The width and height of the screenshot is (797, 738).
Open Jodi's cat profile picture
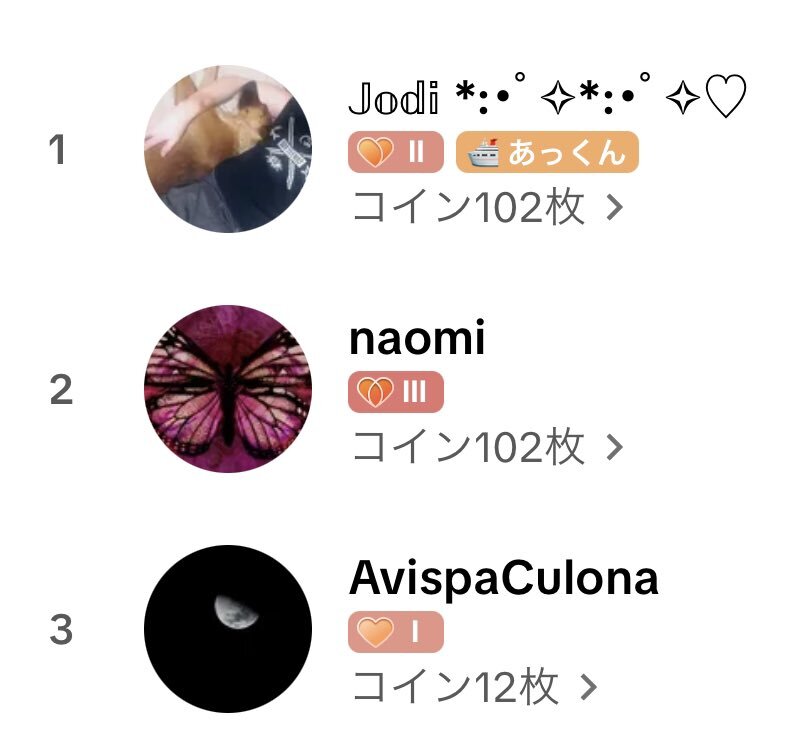(x=228, y=149)
